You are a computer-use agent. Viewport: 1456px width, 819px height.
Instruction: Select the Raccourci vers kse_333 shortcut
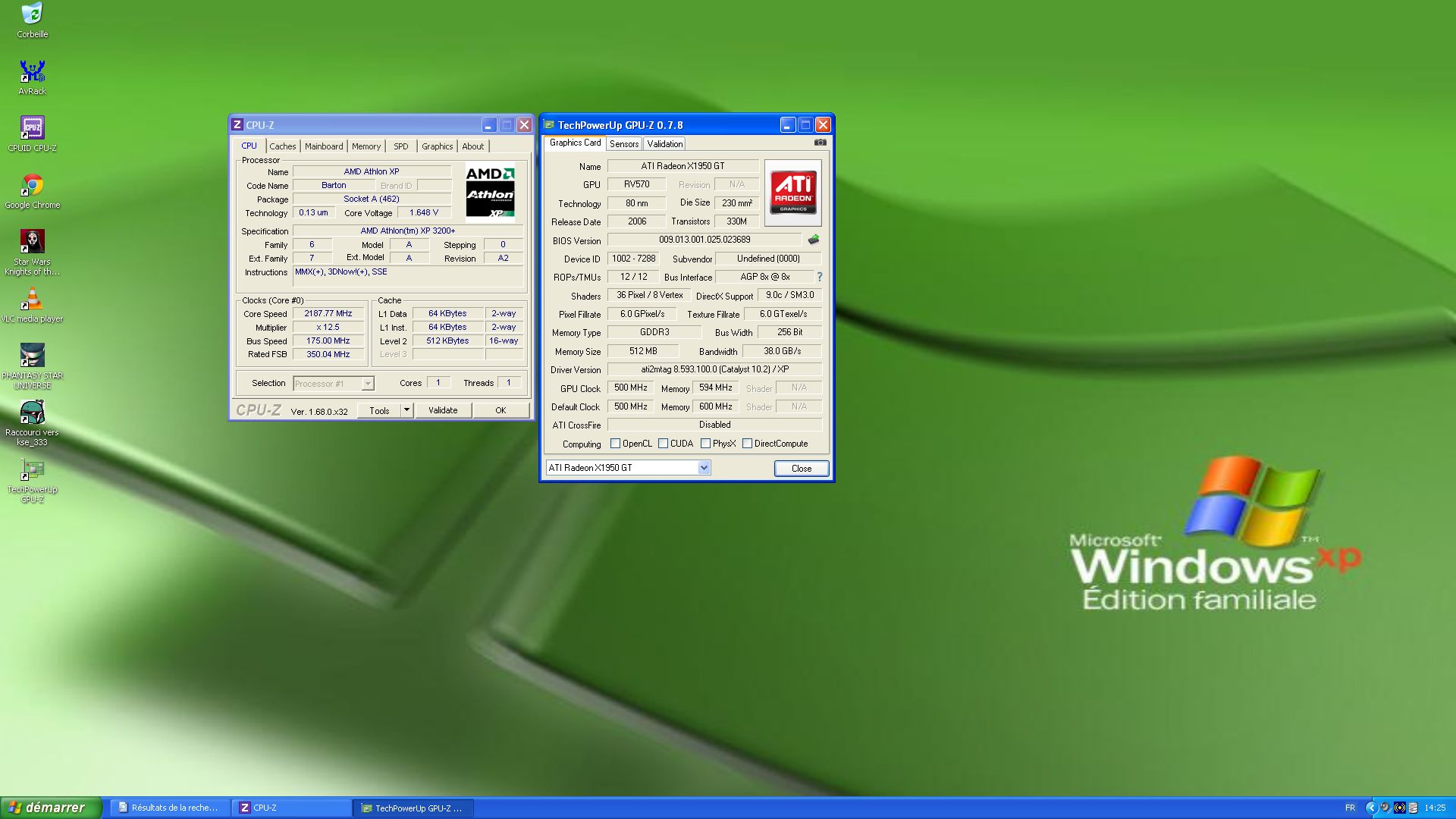click(32, 423)
